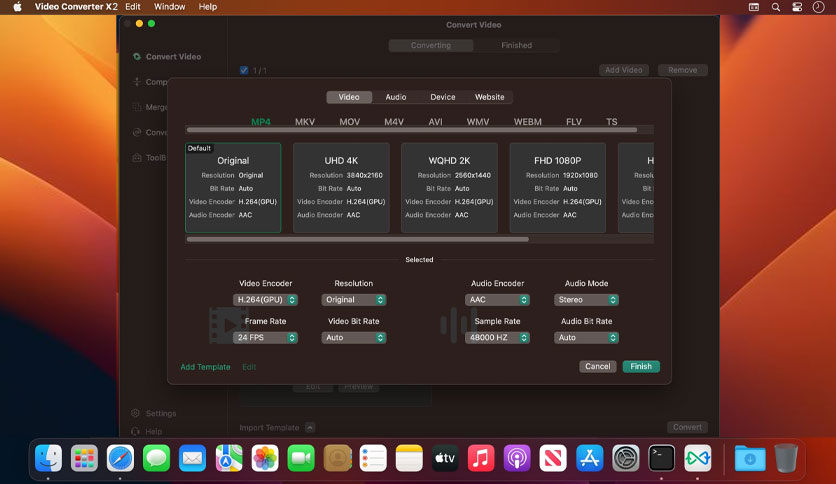Open Messages app in dock
836x484 pixels.
point(156,458)
